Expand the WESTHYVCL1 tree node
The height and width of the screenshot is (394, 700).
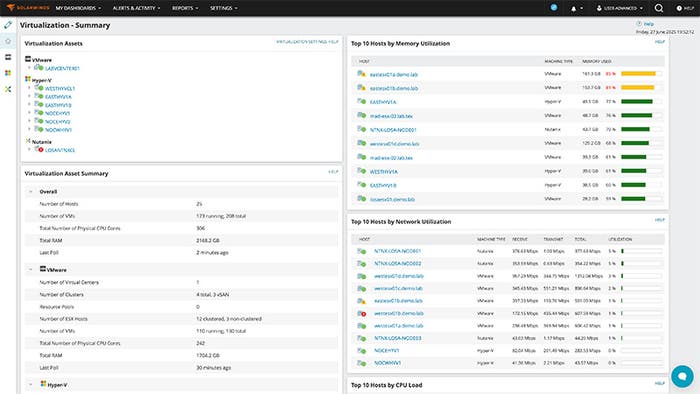click(29, 88)
